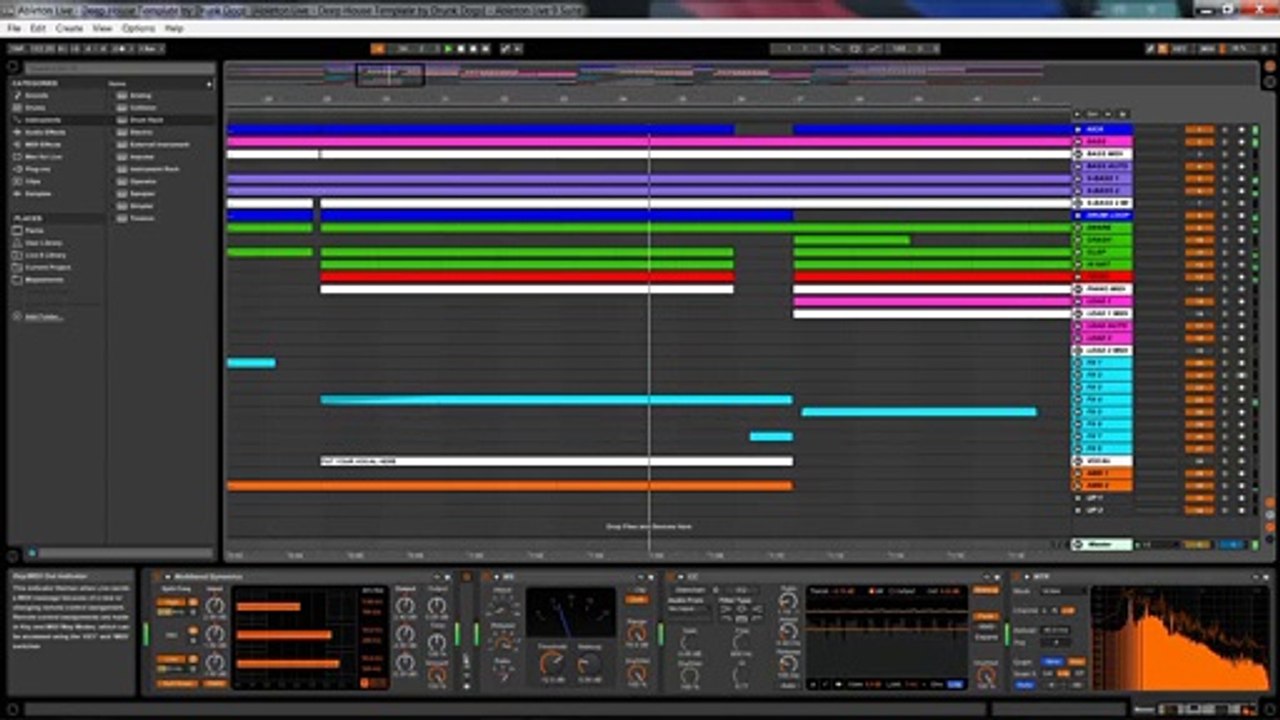1280x720 pixels.
Task: Open the View menu
Action: pyautogui.click(x=102, y=28)
